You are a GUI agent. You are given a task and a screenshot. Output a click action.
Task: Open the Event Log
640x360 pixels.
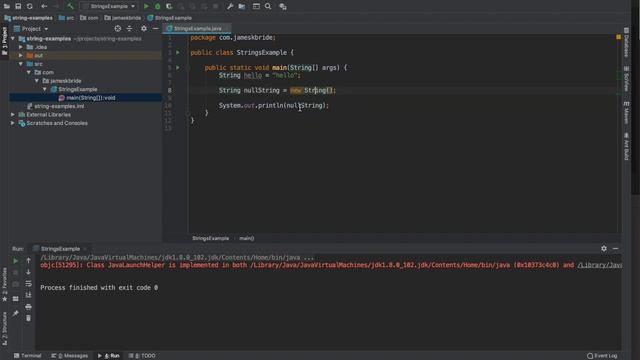click(x=602, y=356)
